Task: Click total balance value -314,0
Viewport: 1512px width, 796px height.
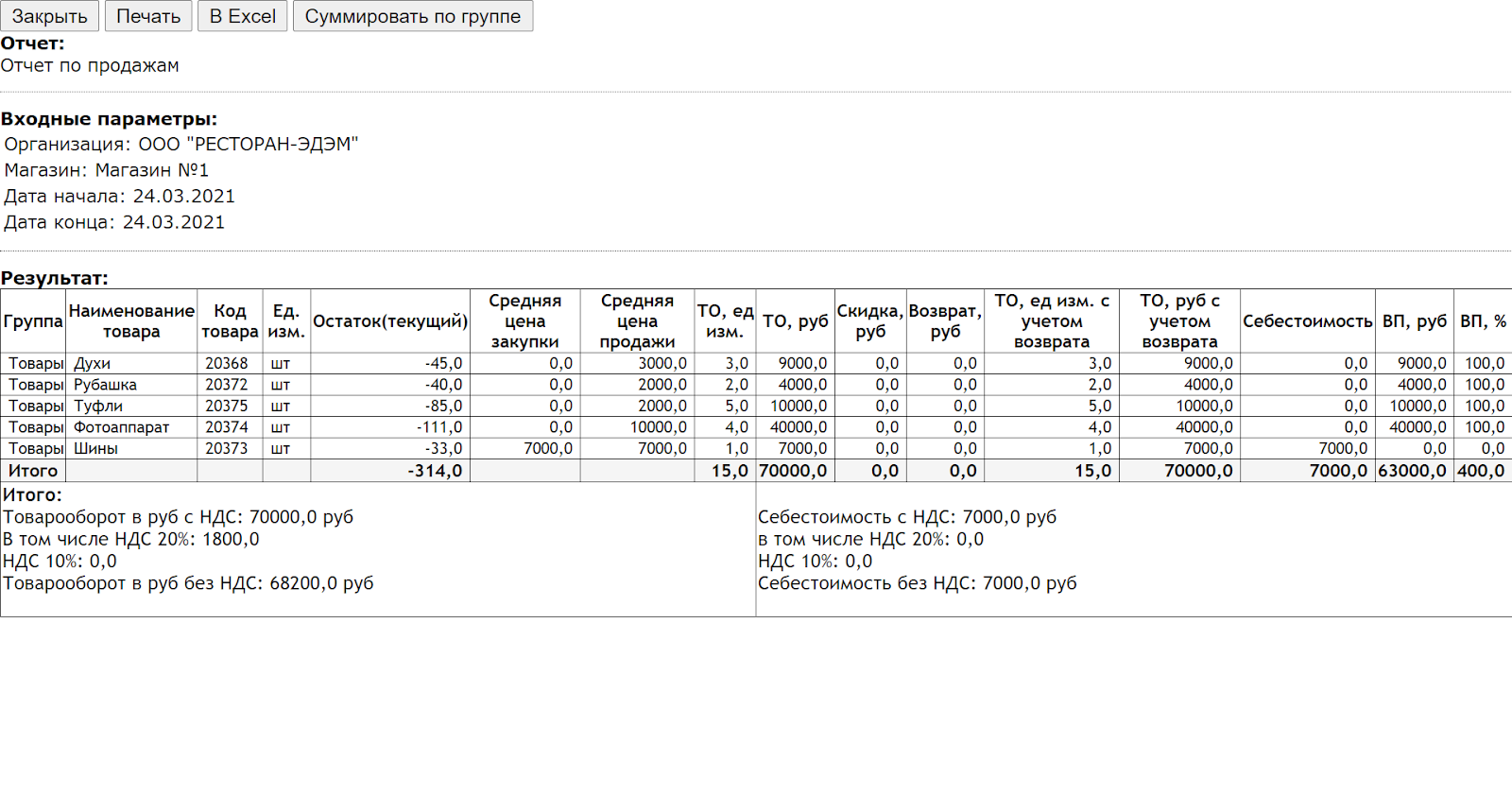Action: click(435, 471)
